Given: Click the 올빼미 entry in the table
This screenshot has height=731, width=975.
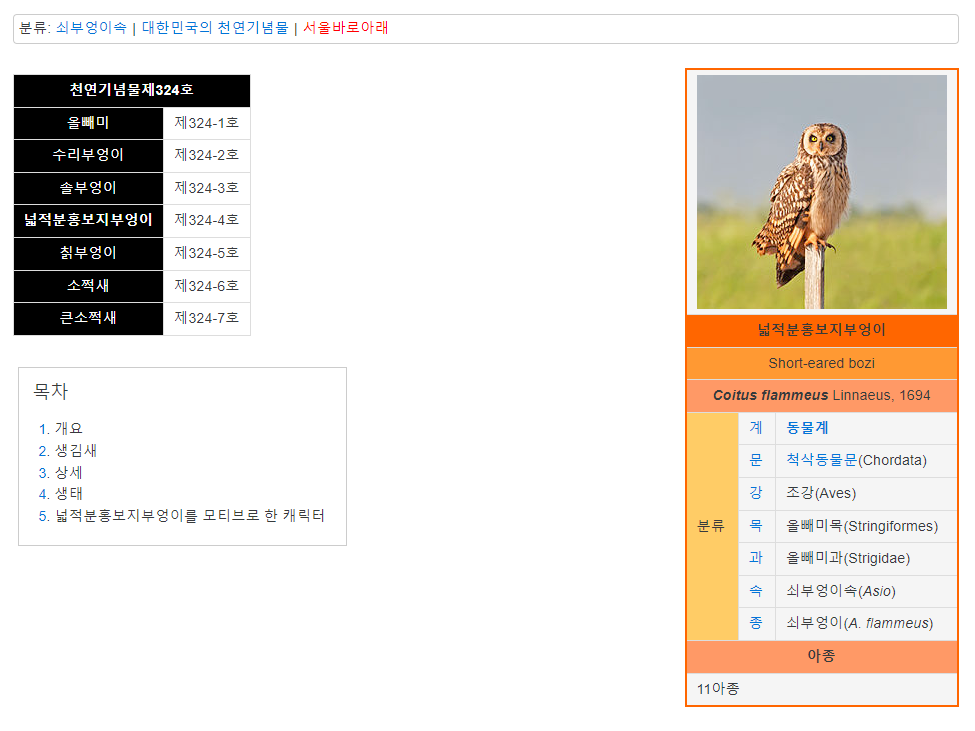Looking at the screenshot, I should [88, 123].
